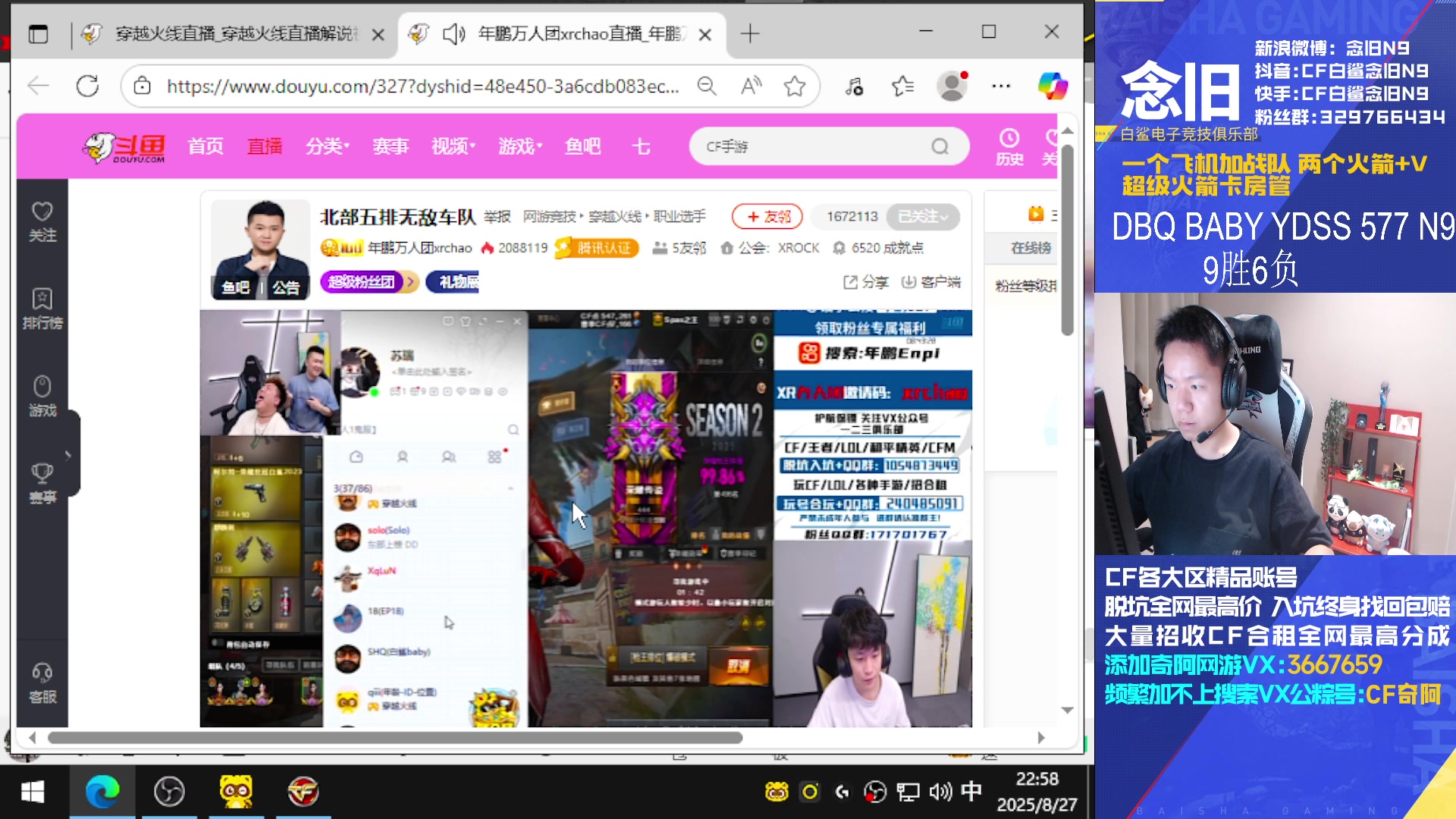Open the media music note toolbar icon
Screen dimensions: 1456x819
tap(855, 86)
